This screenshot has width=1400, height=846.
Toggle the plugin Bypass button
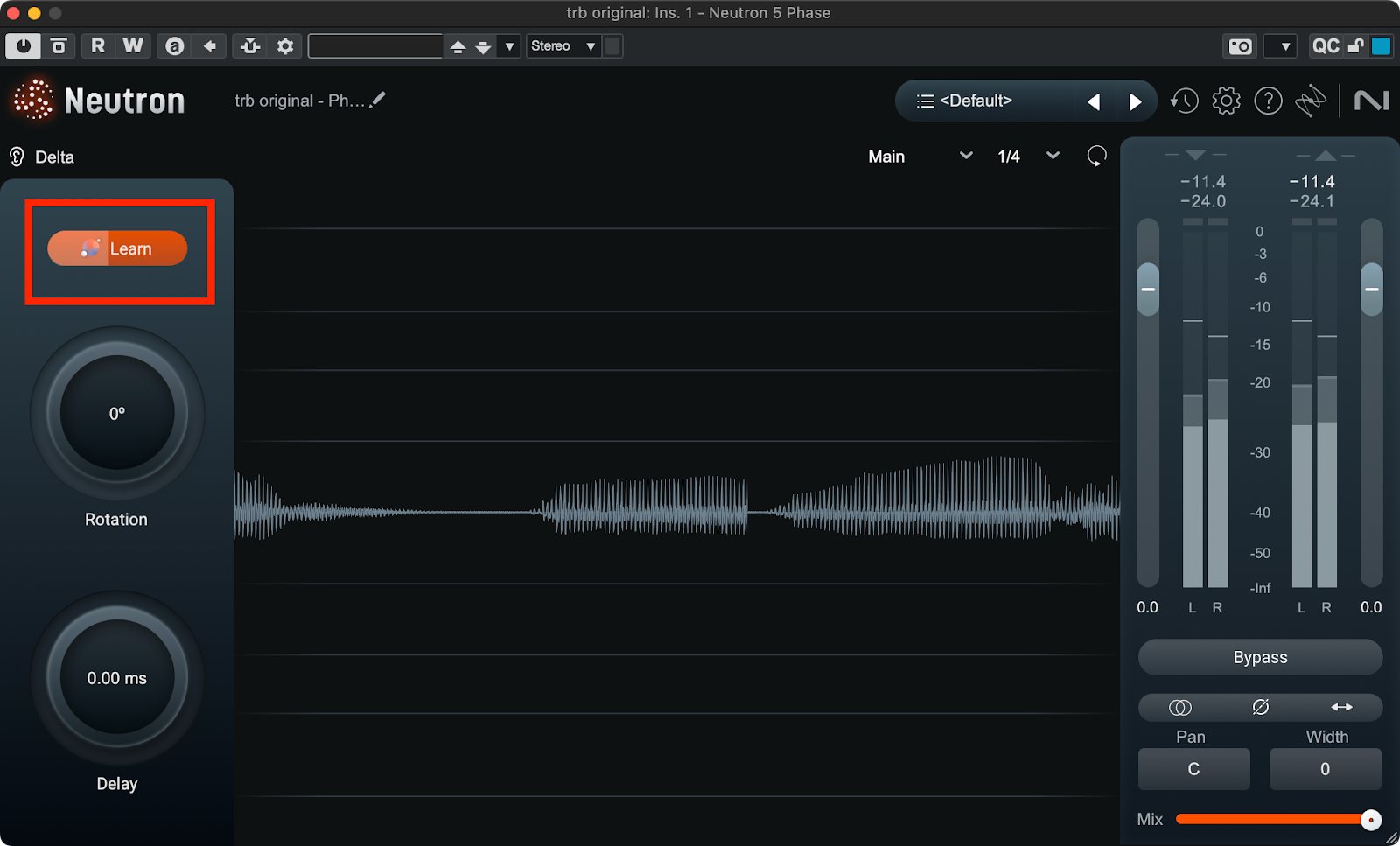click(x=1260, y=657)
